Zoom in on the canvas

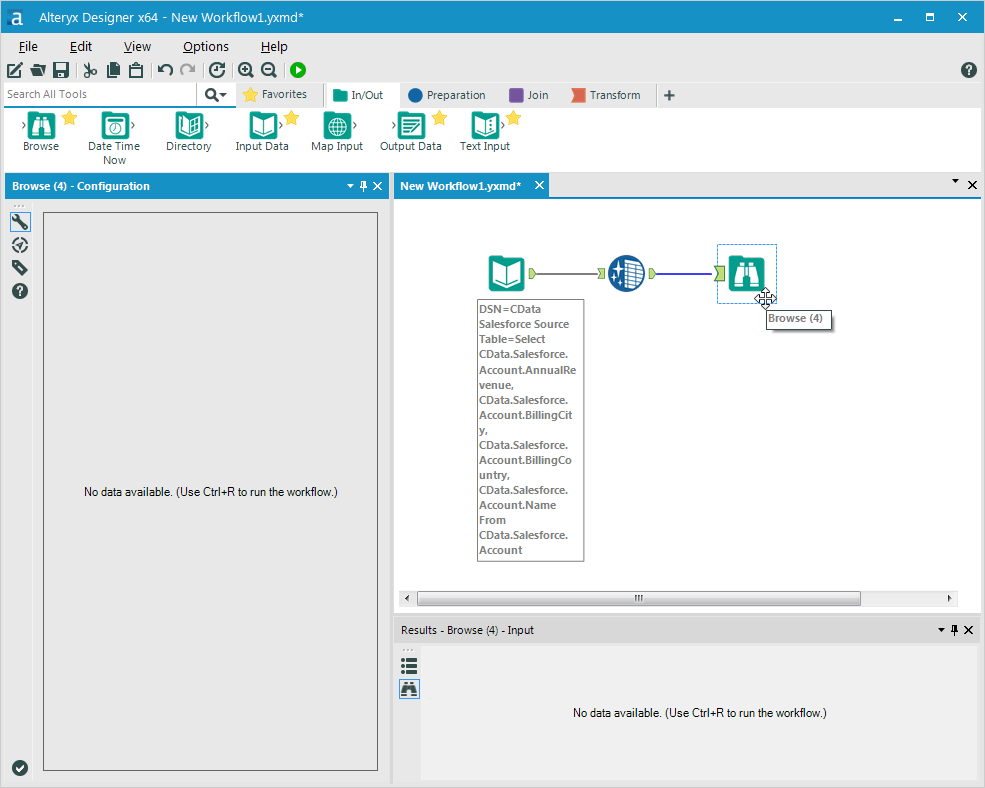coord(246,70)
